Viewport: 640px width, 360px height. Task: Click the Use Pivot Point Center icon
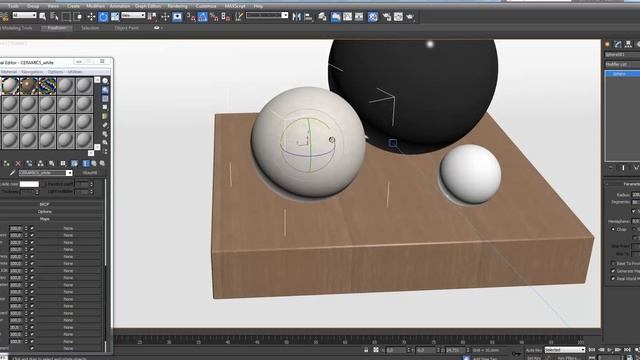[152, 17]
